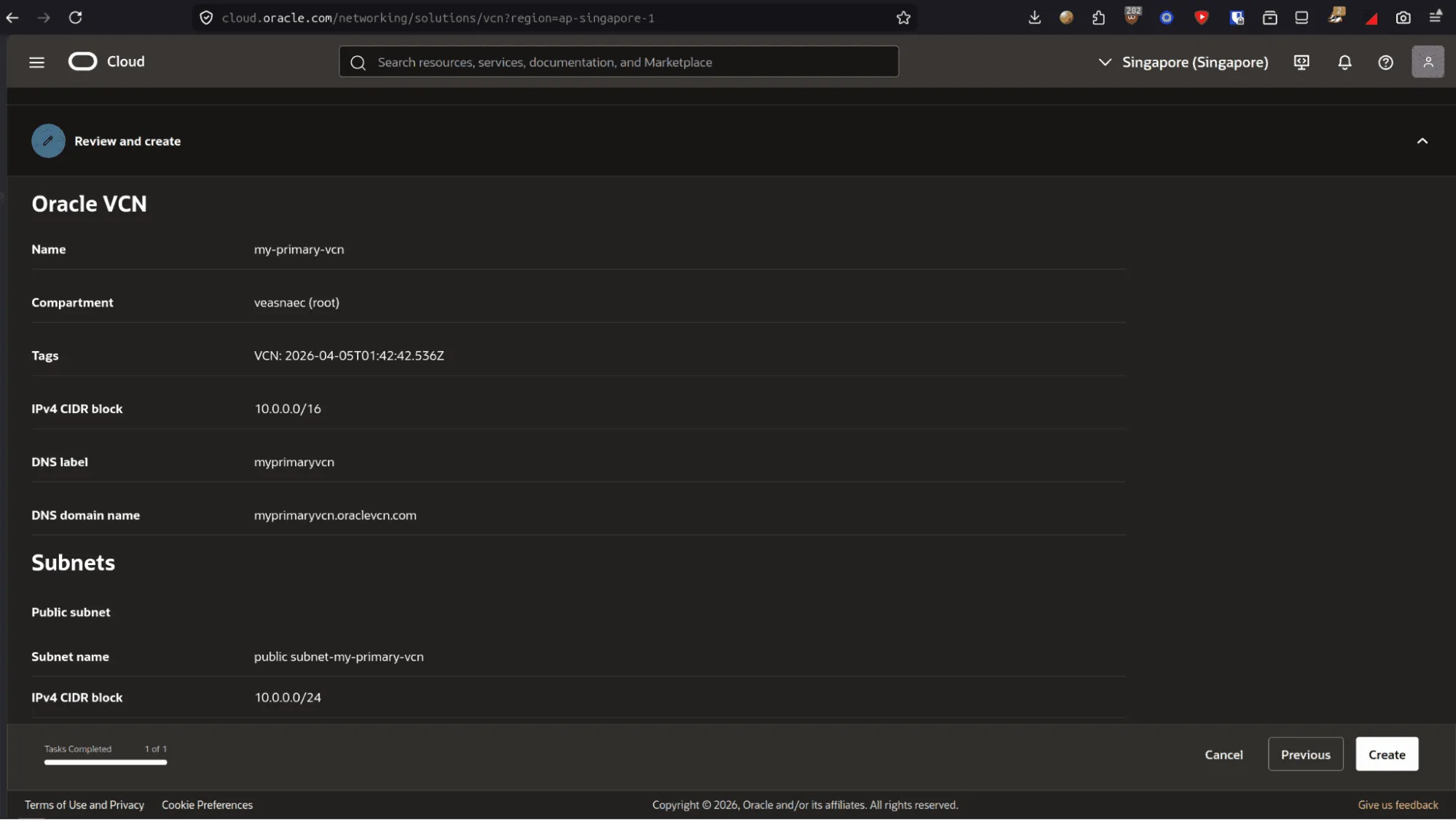
Task: Click the Review and create heading
Action: [x=127, y=141]
